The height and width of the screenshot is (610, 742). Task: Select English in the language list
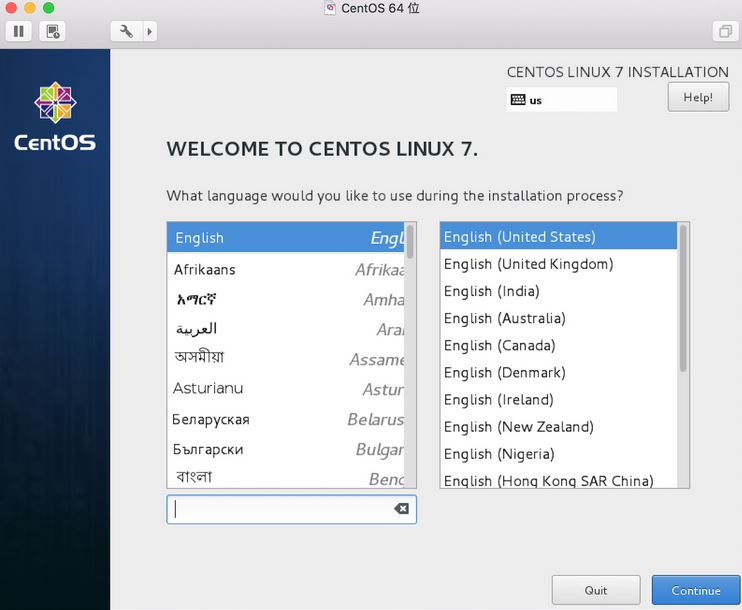pos(286,238)
